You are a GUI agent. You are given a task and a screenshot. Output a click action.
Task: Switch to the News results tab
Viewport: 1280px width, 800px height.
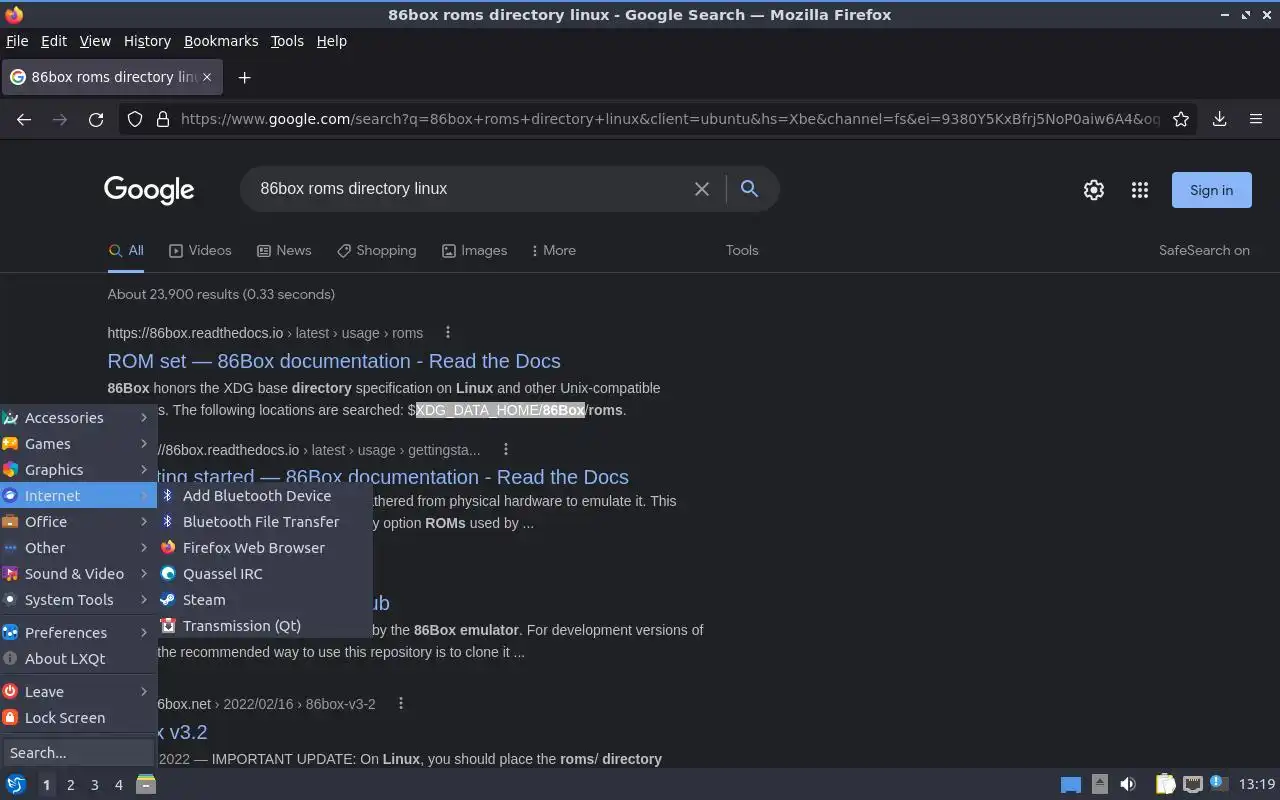(284, 251)
